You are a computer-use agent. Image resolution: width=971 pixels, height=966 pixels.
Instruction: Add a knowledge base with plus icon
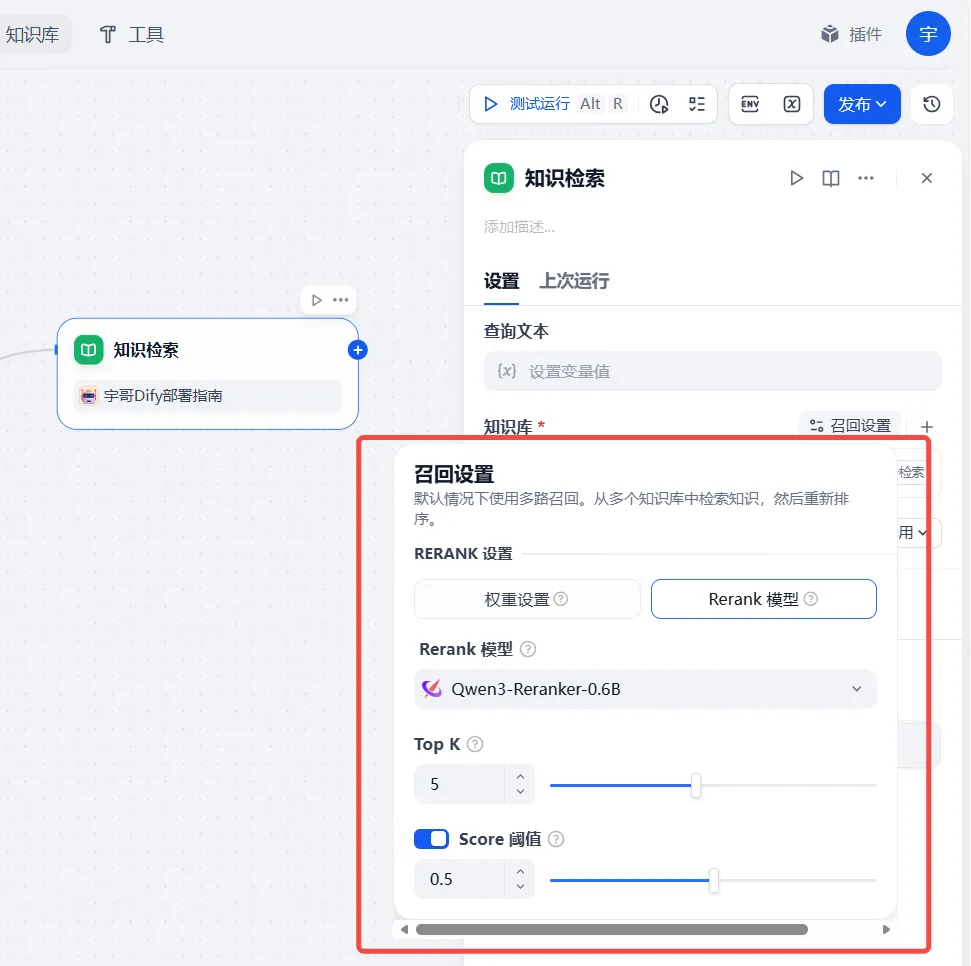click(926, 427)
